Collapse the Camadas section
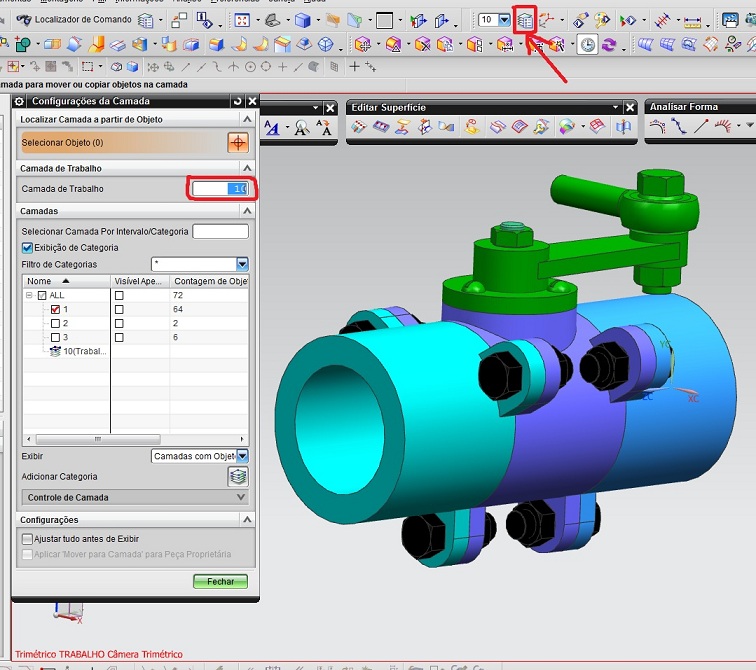Image resolution: width=756 pixels, height=670 pixels. (247, 211)
